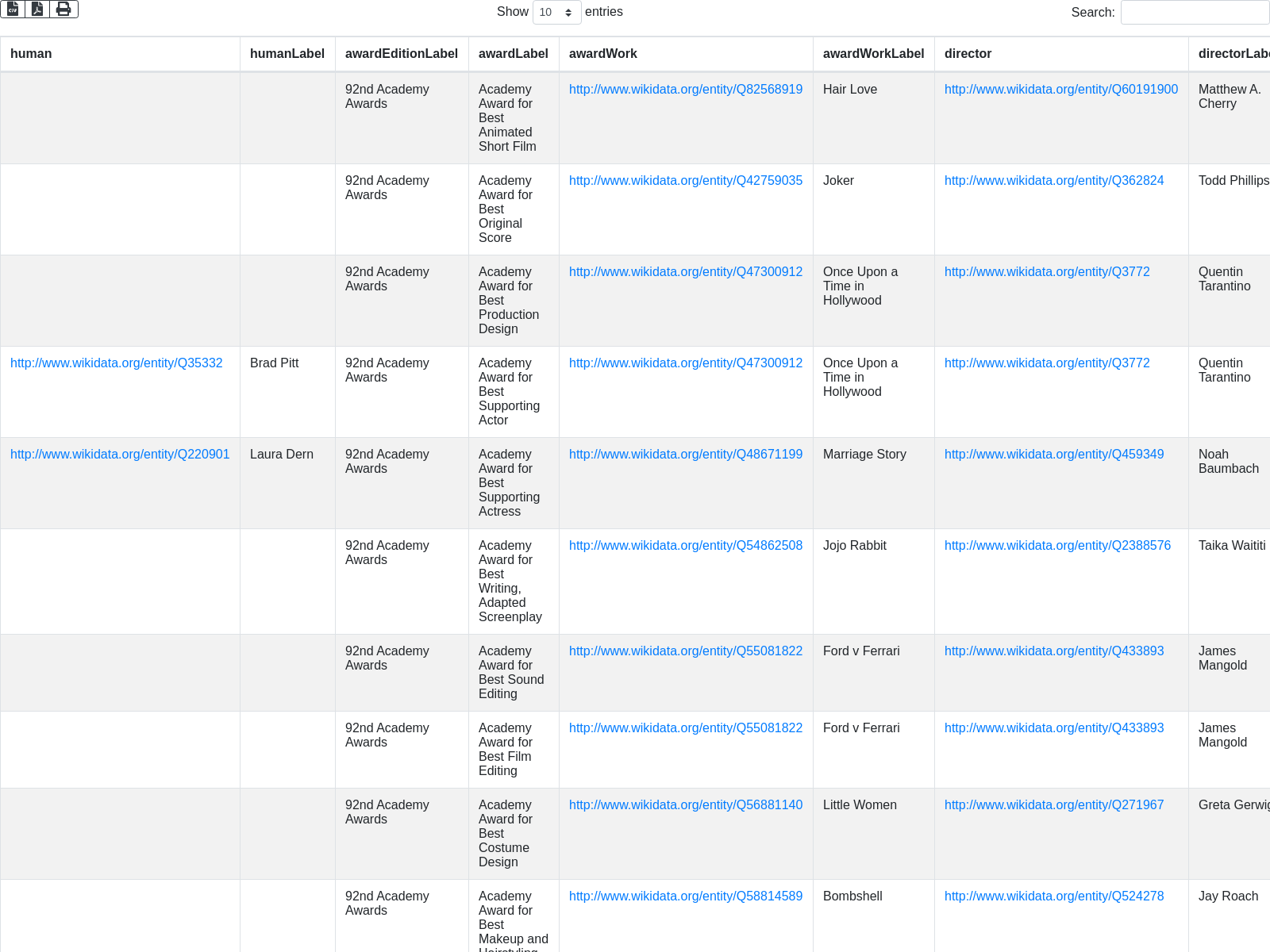Focus the Search input field
The height and width of the screenshot is (952, 1270).
(x=1195, y=12)
